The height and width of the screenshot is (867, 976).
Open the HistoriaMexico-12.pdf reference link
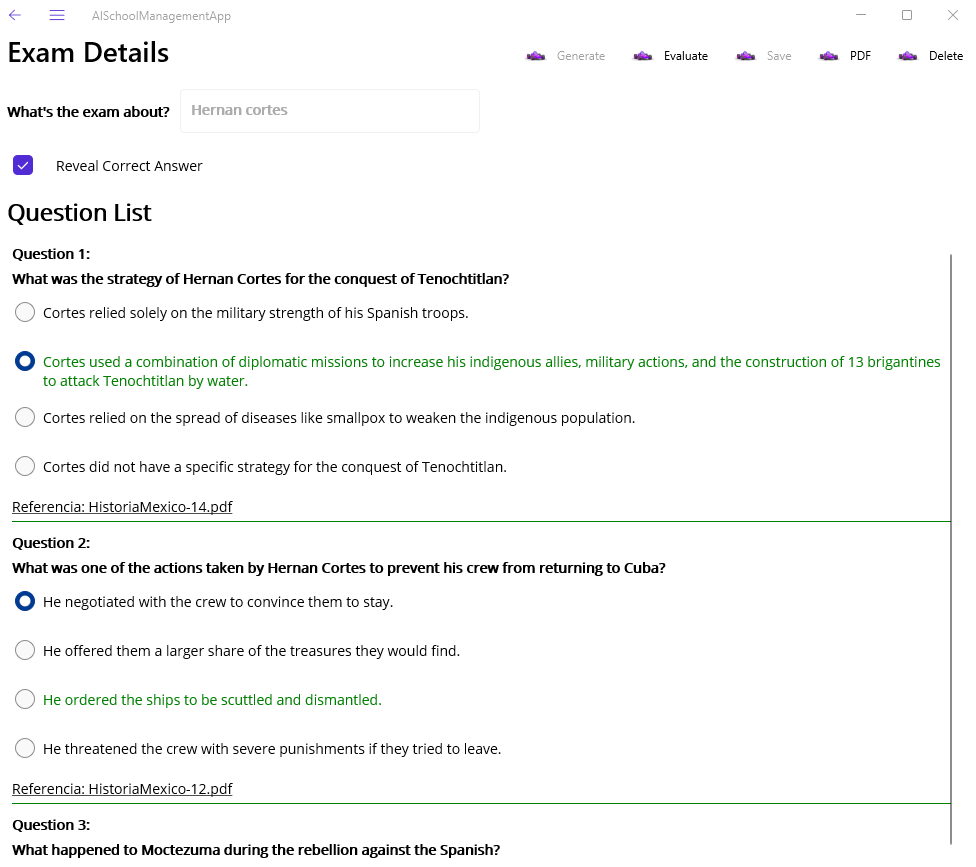[x=122, y=789]
